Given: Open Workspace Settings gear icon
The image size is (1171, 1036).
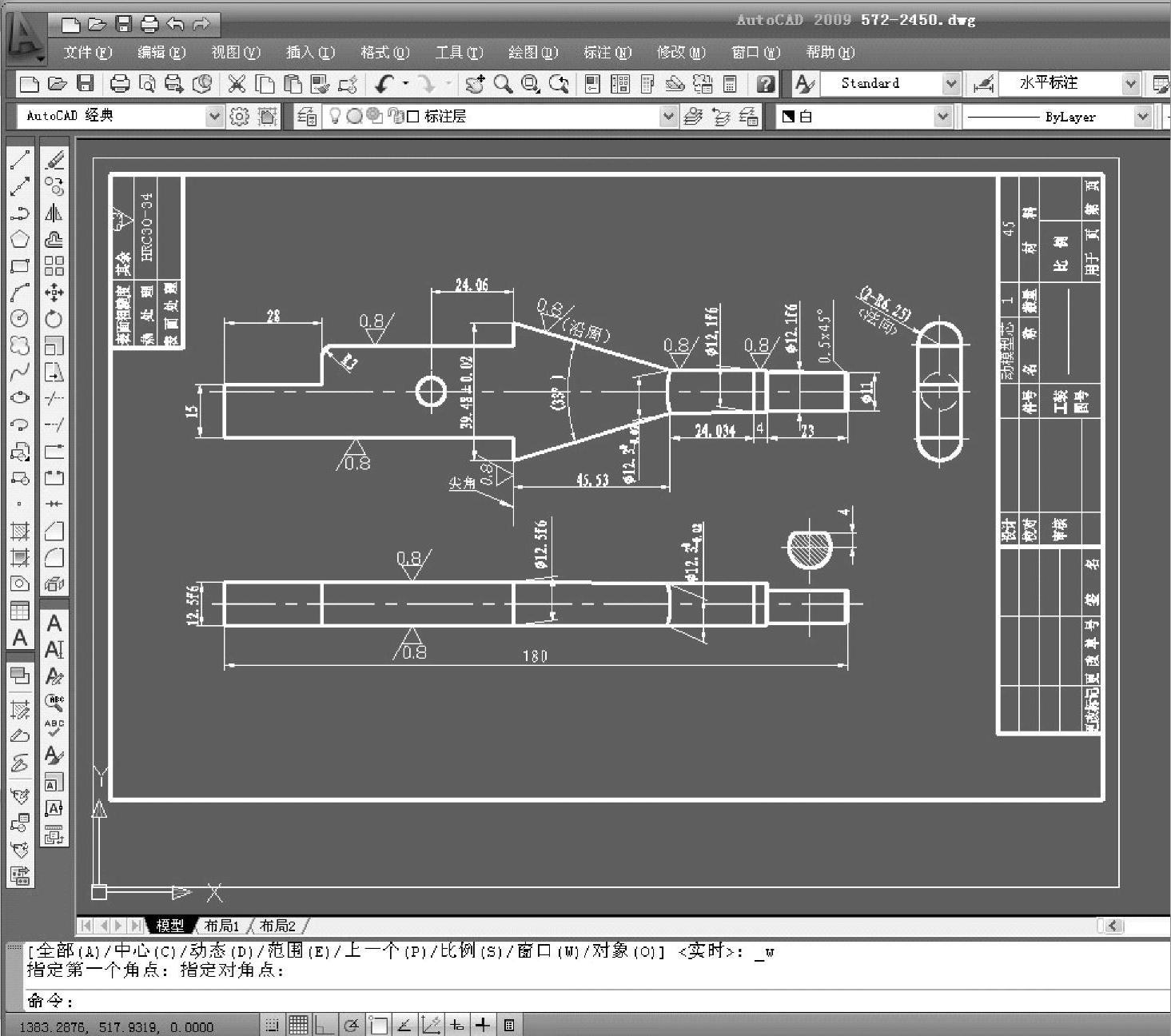Looking at the screenshot, I should pos(239,117).
